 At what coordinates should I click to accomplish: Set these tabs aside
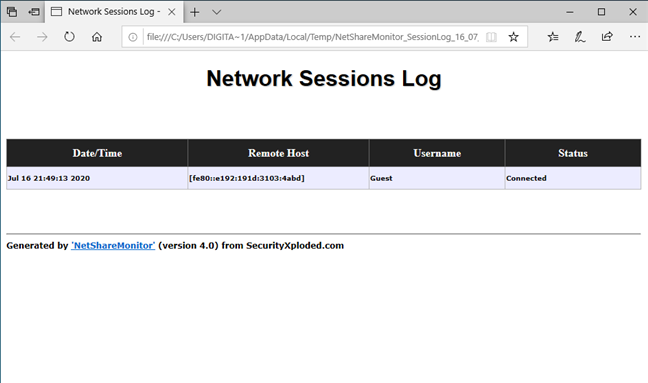[34, 12]
